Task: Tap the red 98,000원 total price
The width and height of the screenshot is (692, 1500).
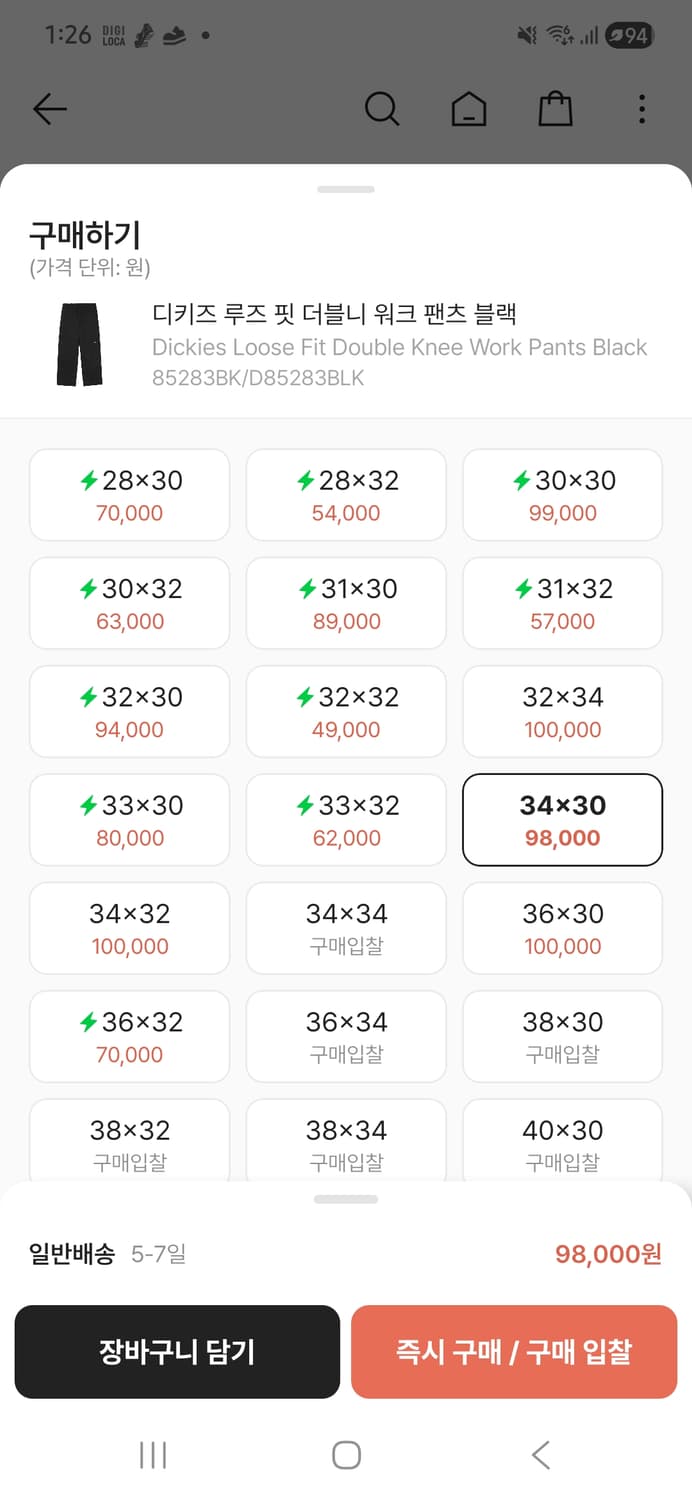Action: pos(608,1253)
